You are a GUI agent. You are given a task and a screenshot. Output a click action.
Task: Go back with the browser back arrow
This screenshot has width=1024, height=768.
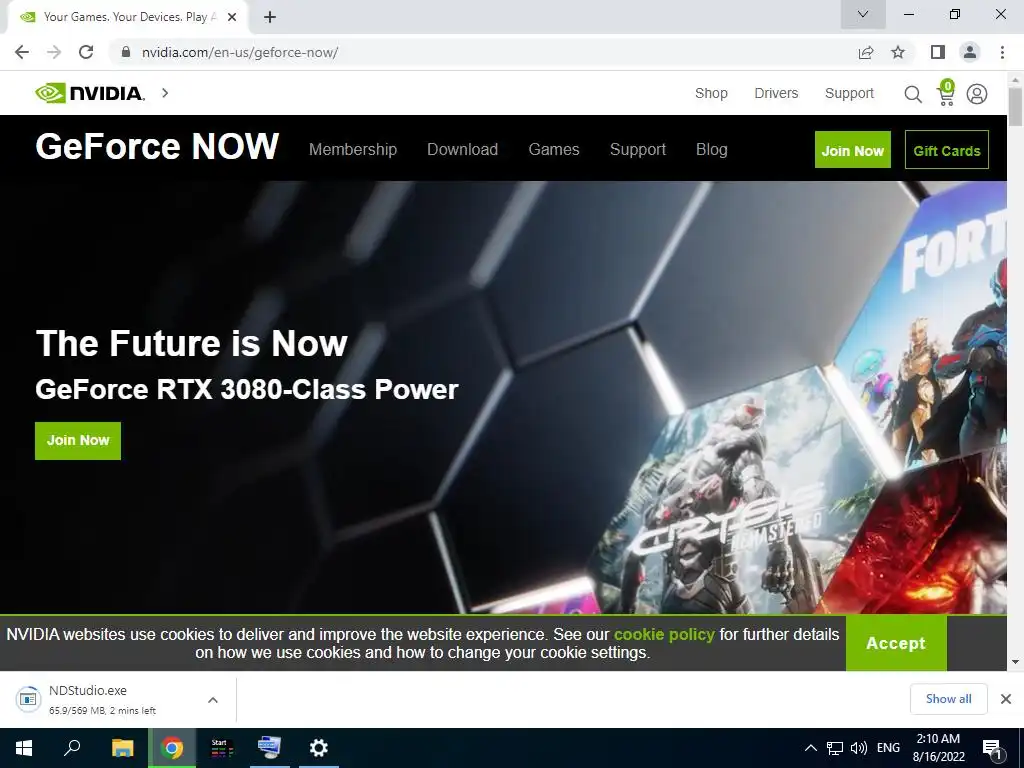tap(22, 52)
